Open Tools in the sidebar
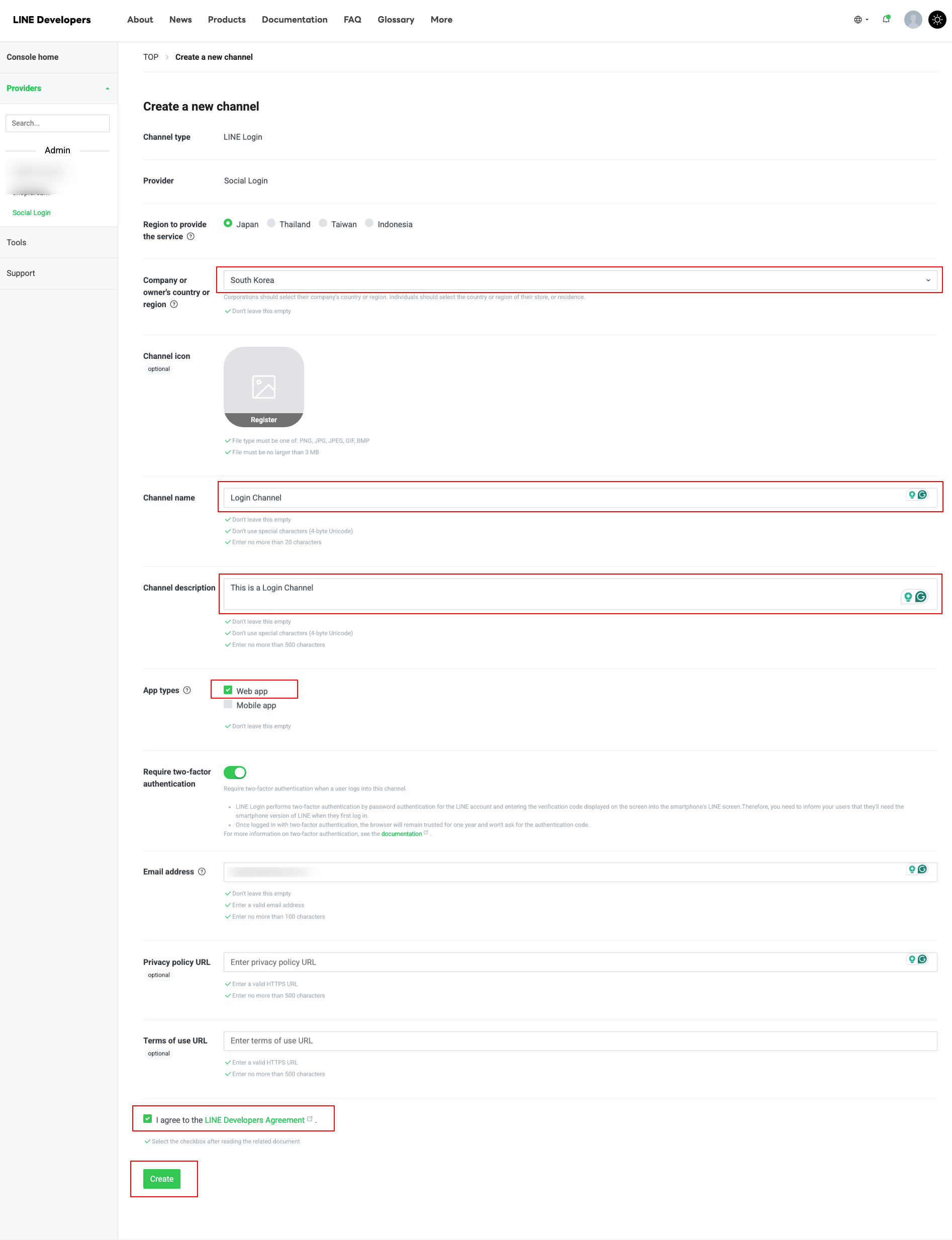This screenshot has height=1240, width=952. pos(17,243)
